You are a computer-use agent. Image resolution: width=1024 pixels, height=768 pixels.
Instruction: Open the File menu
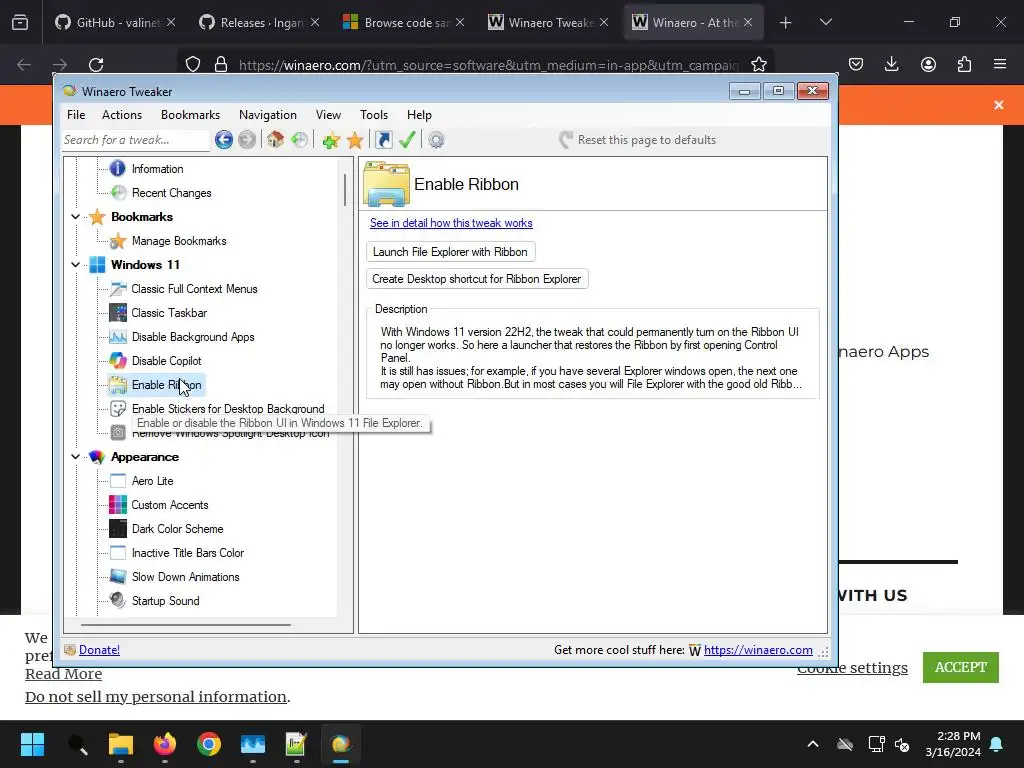pos(76,115)
